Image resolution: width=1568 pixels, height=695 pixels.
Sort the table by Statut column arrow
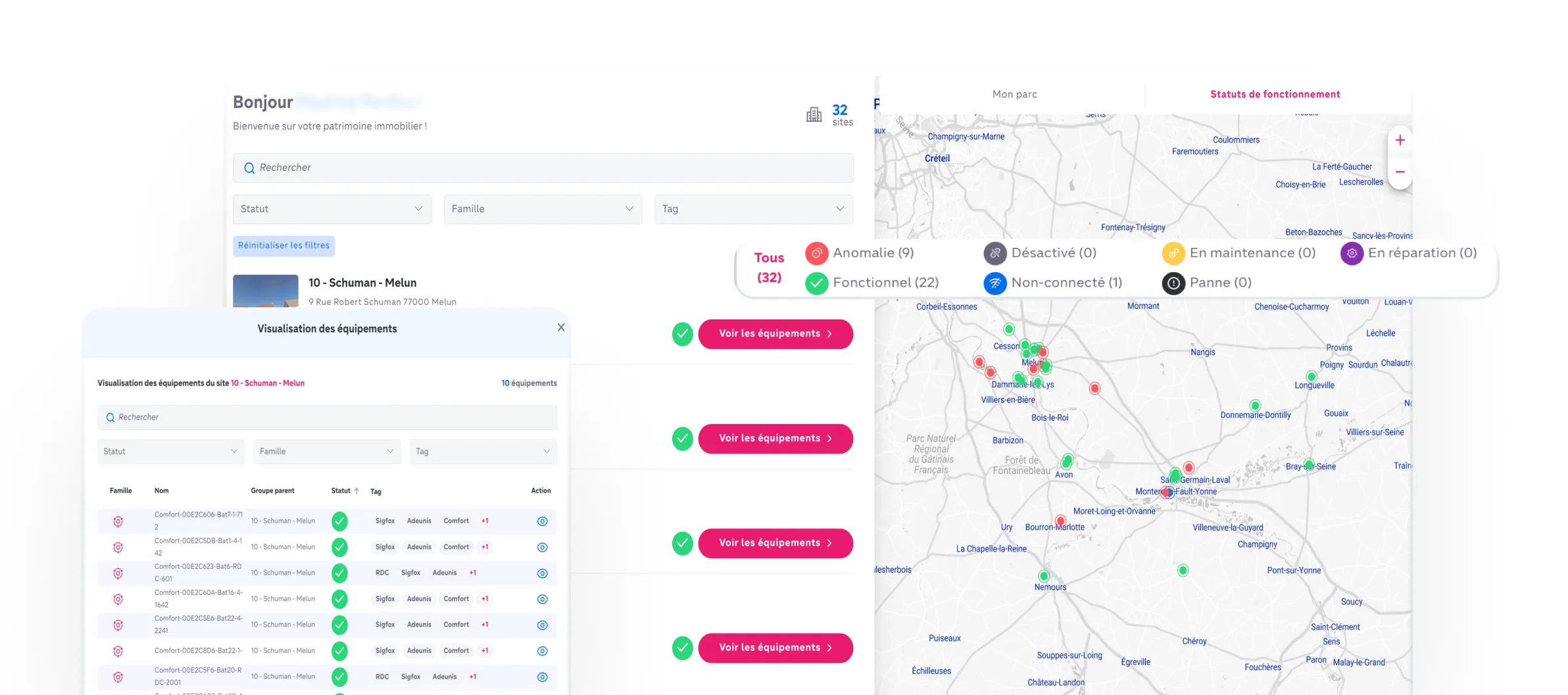[x=356, y=491]
